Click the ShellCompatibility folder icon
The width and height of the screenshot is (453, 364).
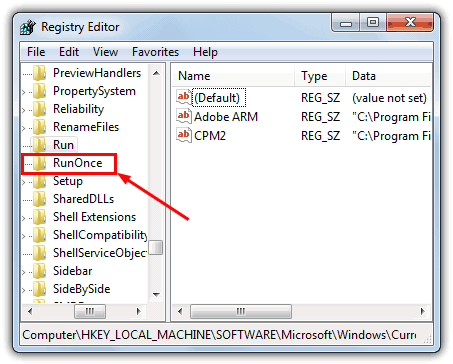[40, 235]
